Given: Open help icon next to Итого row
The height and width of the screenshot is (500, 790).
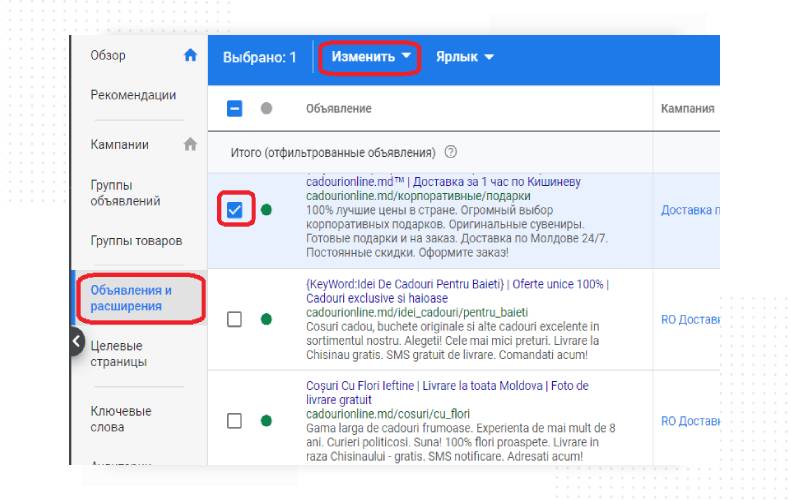Looking at the screenshot, I should coord(450,152).
